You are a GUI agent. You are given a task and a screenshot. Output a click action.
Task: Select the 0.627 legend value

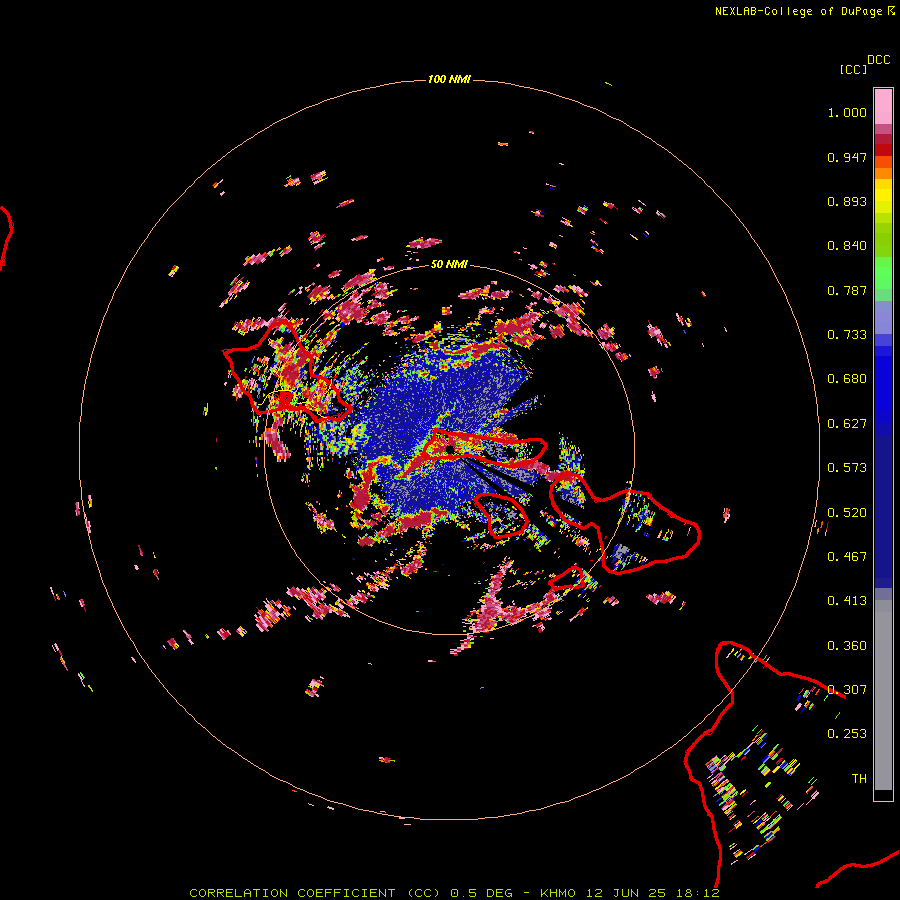847,424
